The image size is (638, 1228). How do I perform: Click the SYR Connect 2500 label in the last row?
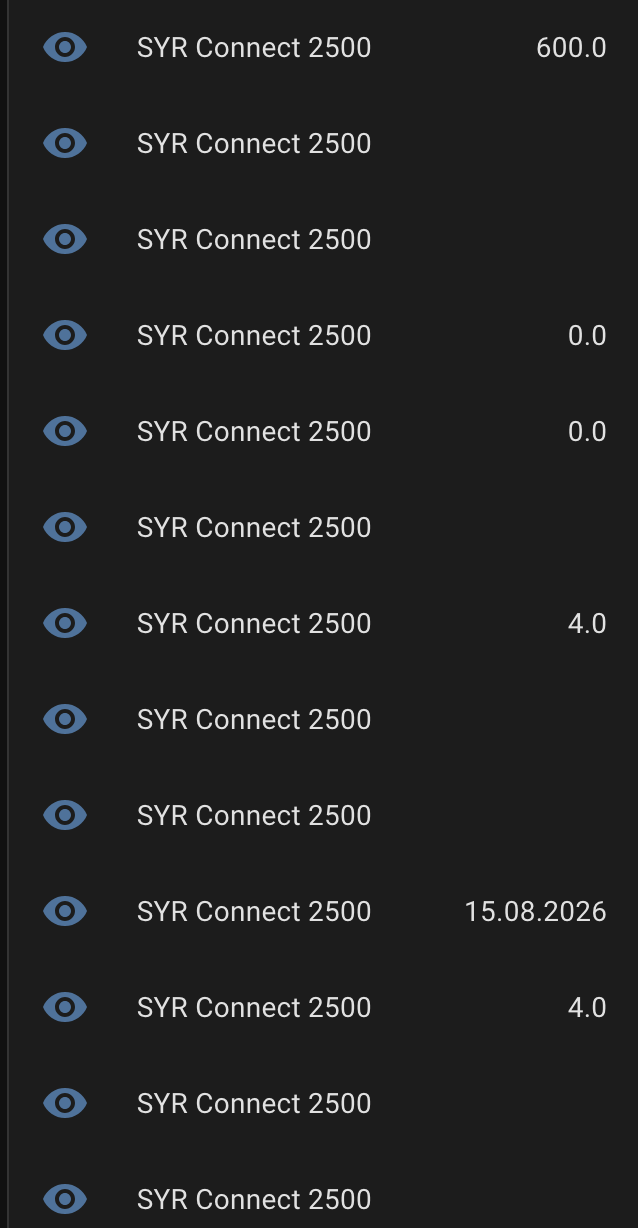[x=254, y=1199]
